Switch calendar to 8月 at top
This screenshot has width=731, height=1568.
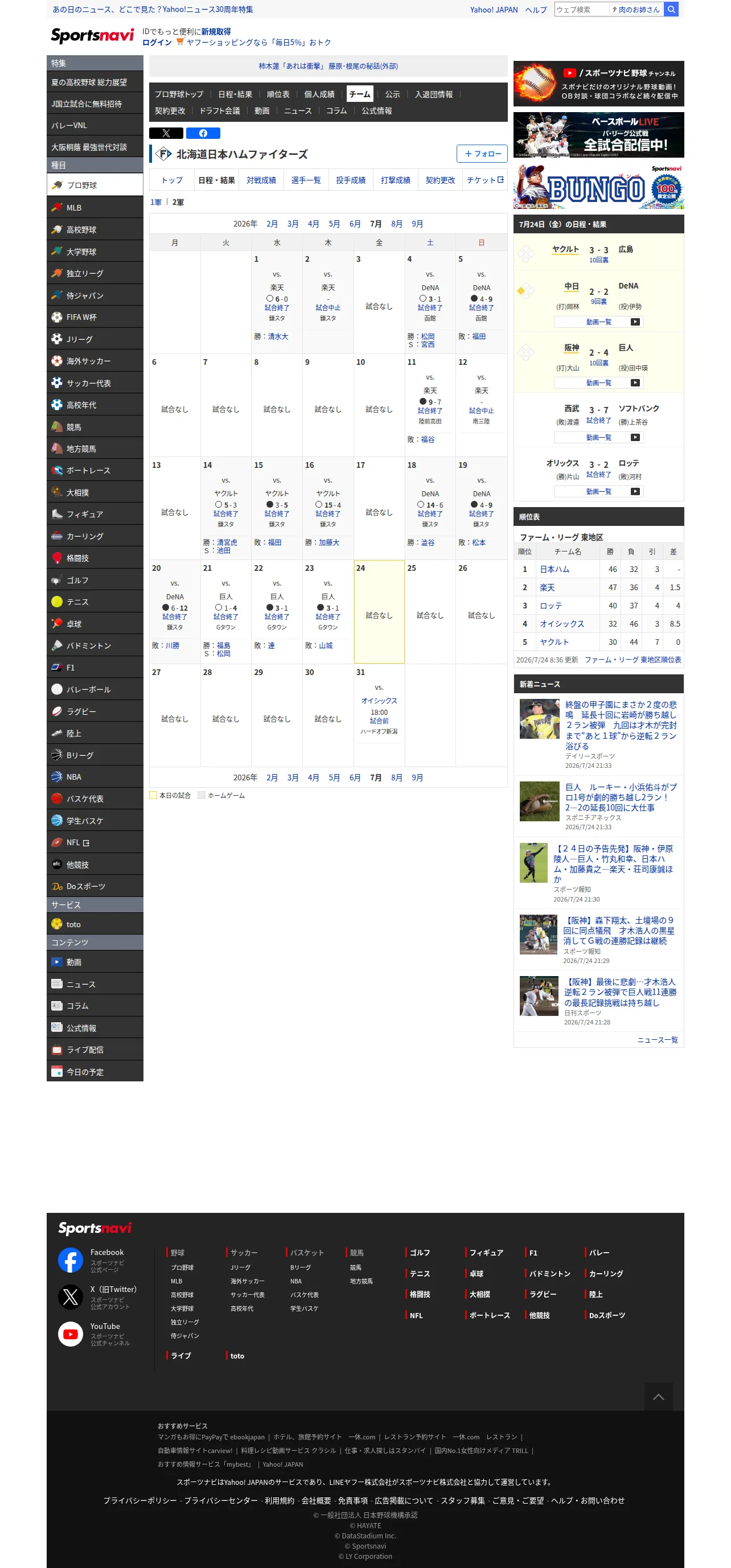(x=397, y=224)
